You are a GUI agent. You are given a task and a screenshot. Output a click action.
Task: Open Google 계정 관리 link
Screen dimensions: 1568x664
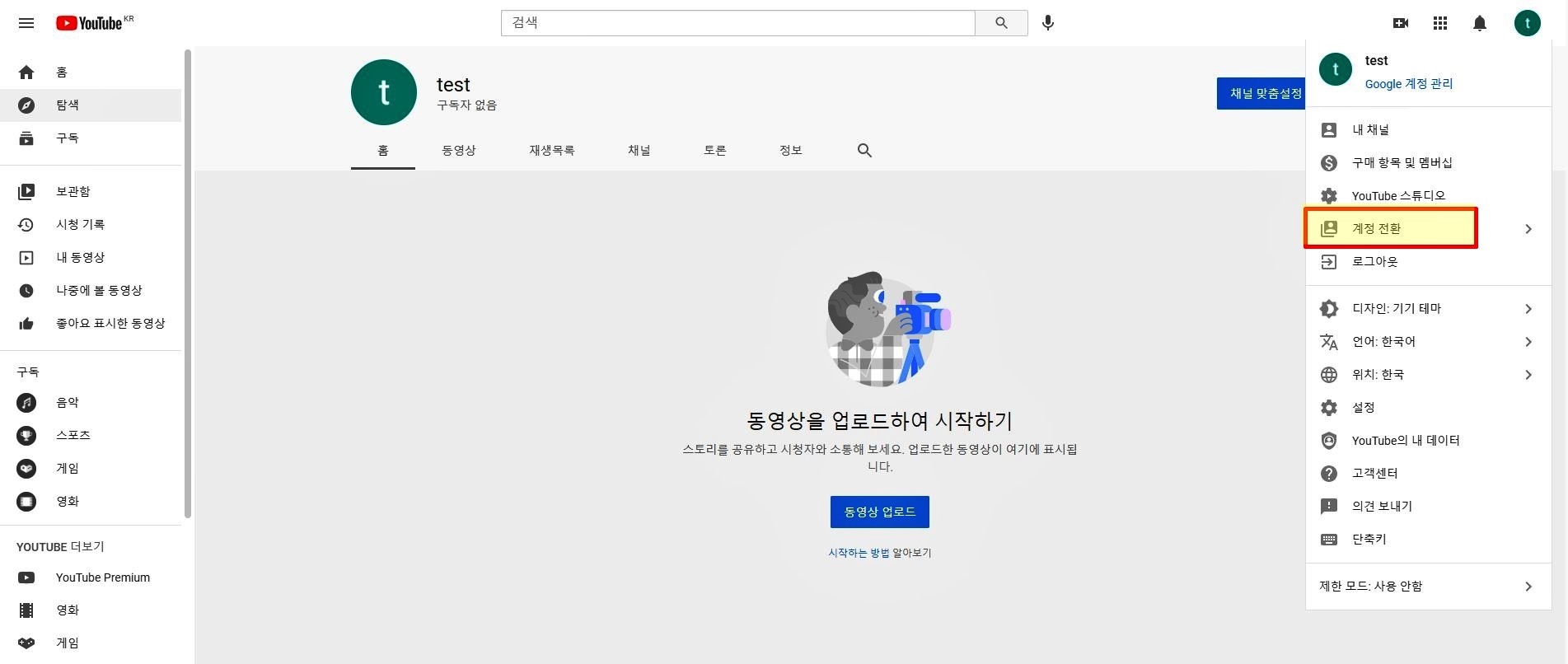tap(1409, 84)
